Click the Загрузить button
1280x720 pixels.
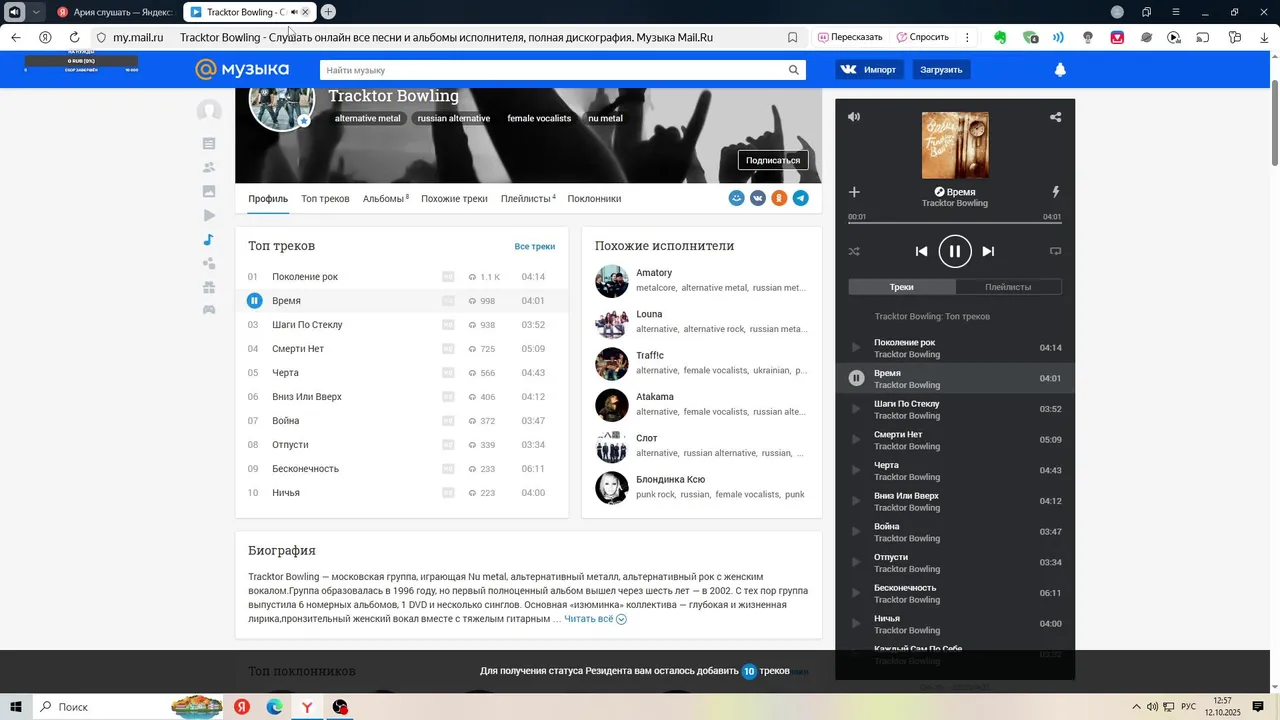pyautogui.click(x=941, y=70)
